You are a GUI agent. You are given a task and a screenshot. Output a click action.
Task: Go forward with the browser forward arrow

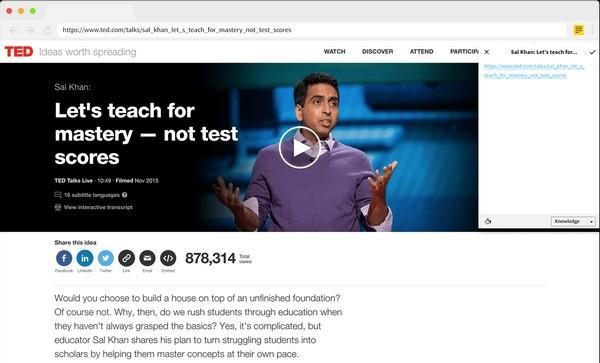tap(30, 30)
